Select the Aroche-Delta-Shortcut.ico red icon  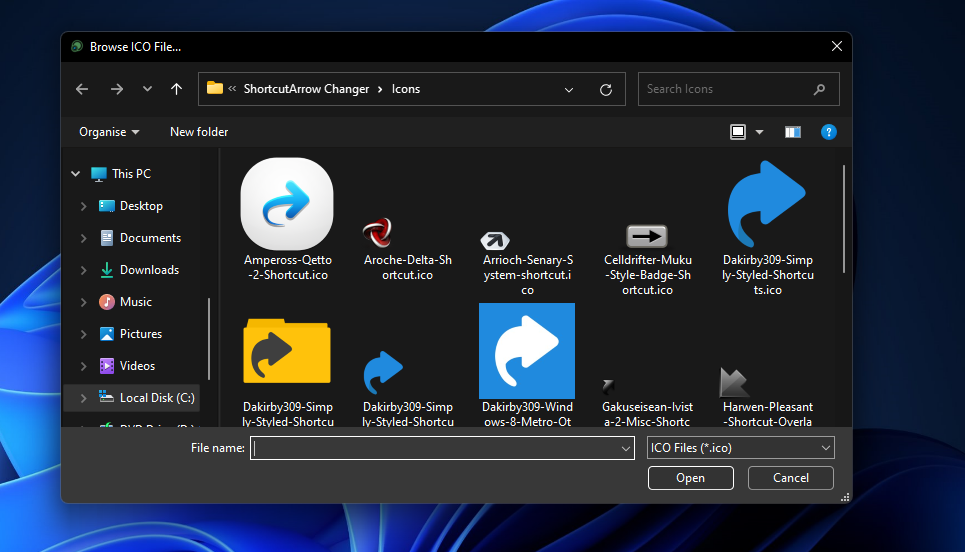pos(377,234)
